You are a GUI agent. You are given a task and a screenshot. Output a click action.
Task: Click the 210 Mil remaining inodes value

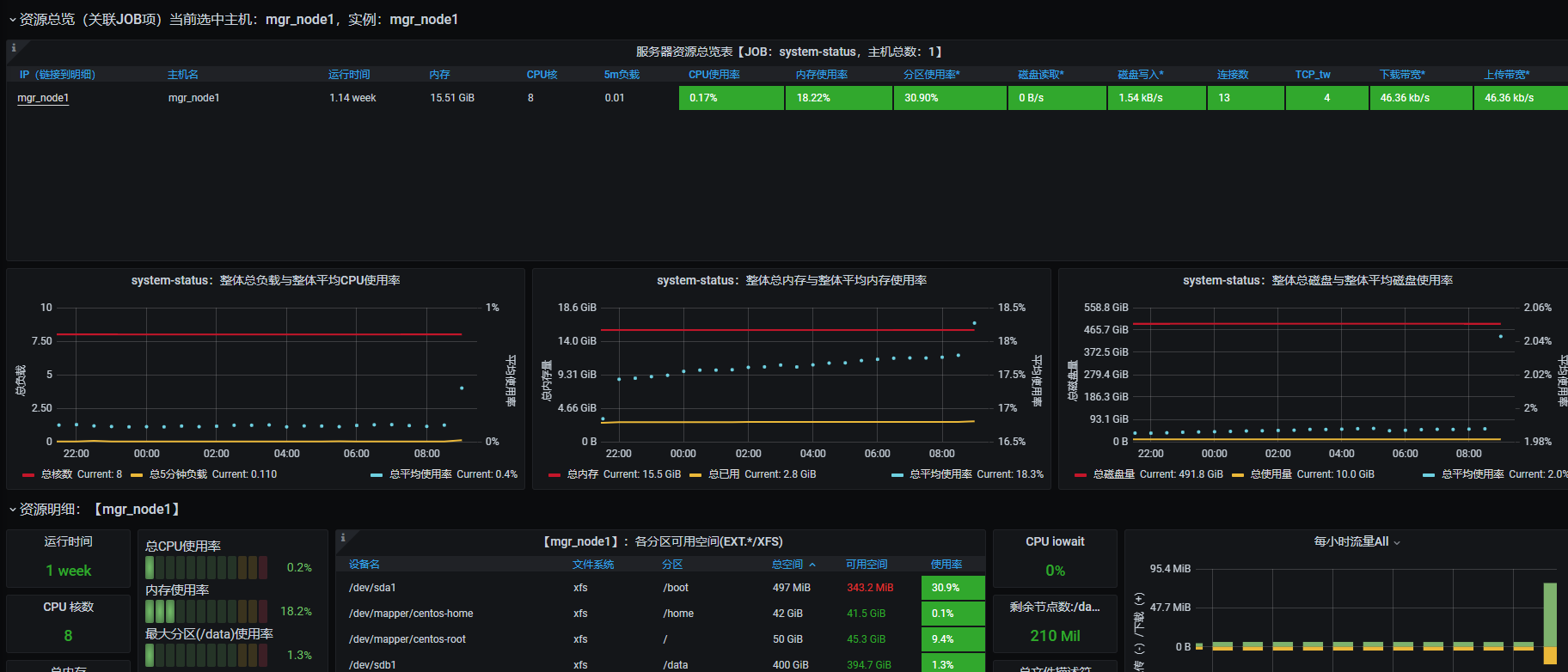[1055, 636]
